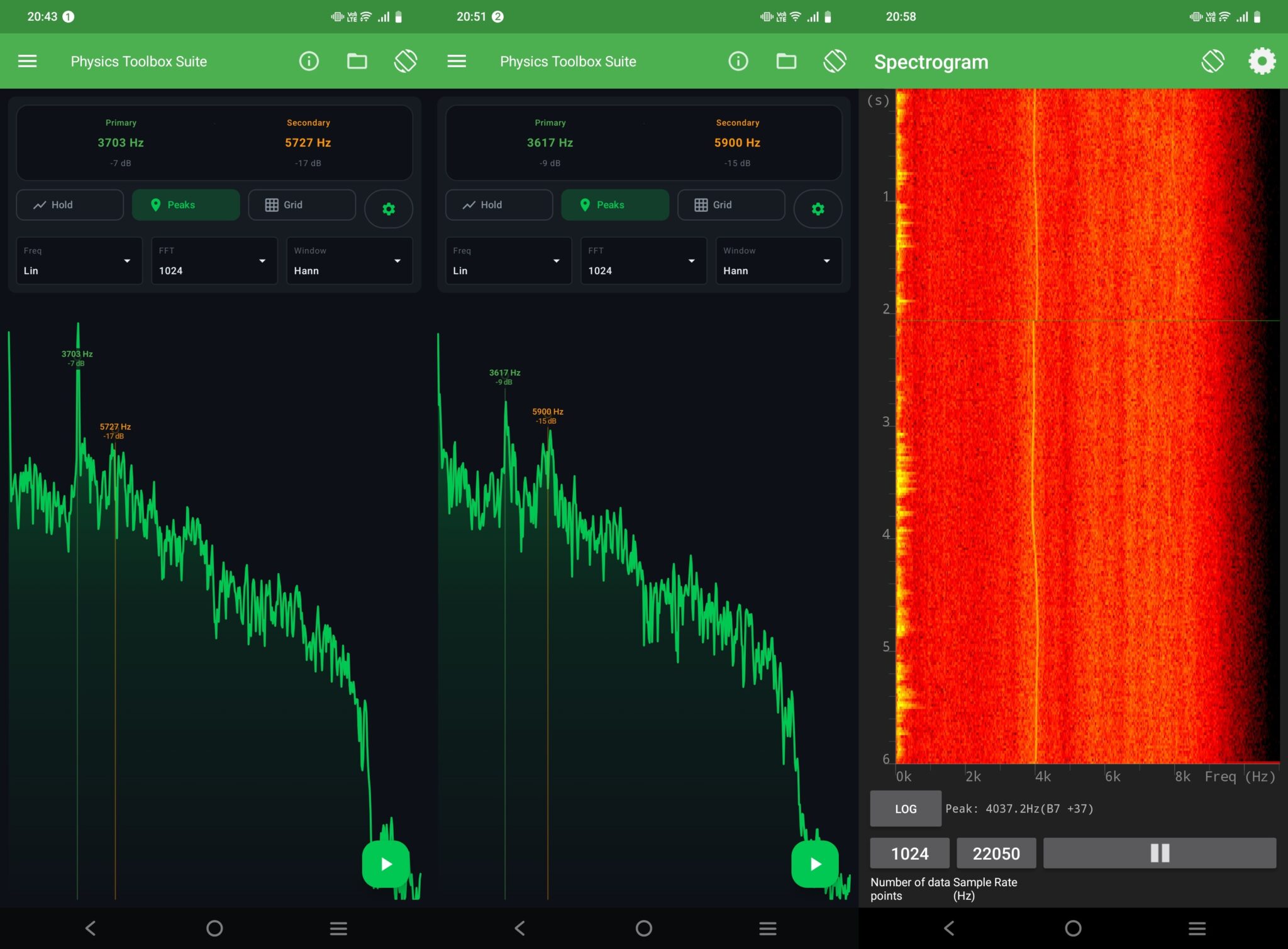This screenshot has width=1288, height=949.
Task: Open hamburger menu in left Physics Toolbox screen
Action: [27, 61]
